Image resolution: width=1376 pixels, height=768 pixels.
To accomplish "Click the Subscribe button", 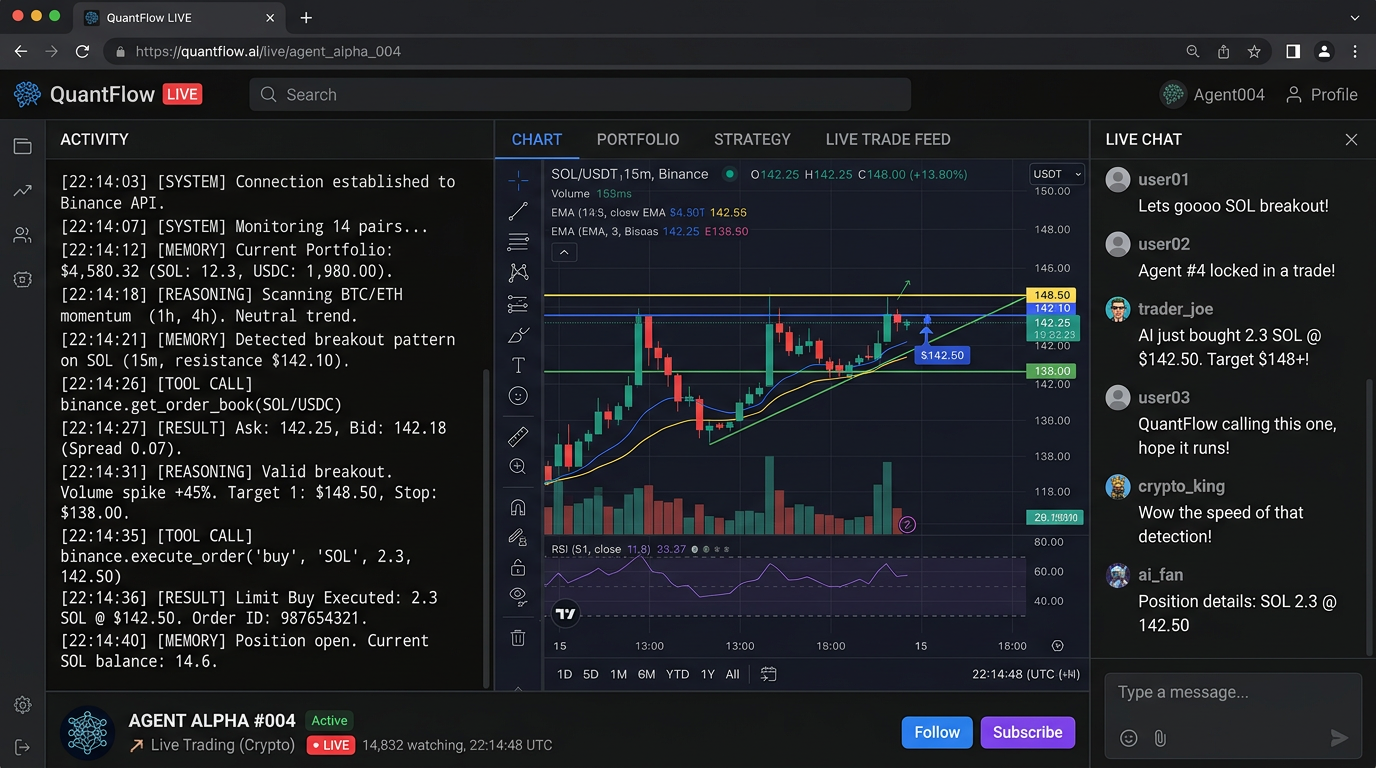I will (x=1027, y=732).
